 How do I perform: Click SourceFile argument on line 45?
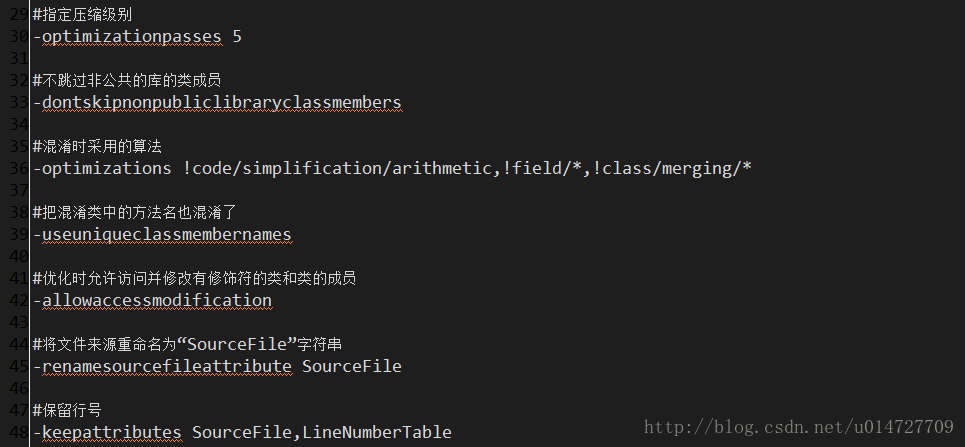pyautogui.click(x=352, y=366)
